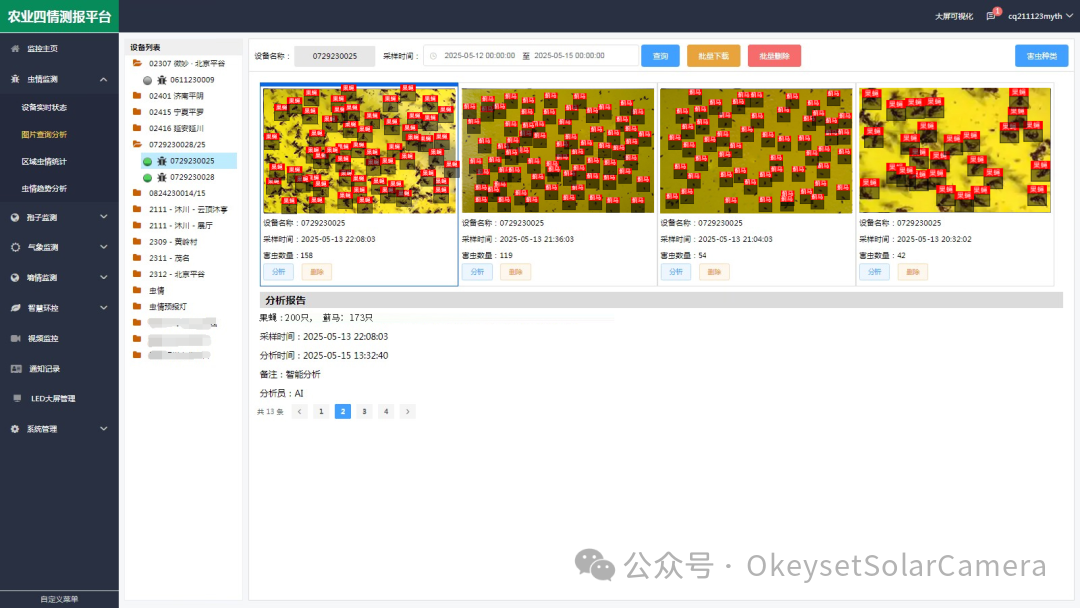1080x608 pixels.
Task: Click the 智慧环控 leaf icon
Action: [15, 308]
